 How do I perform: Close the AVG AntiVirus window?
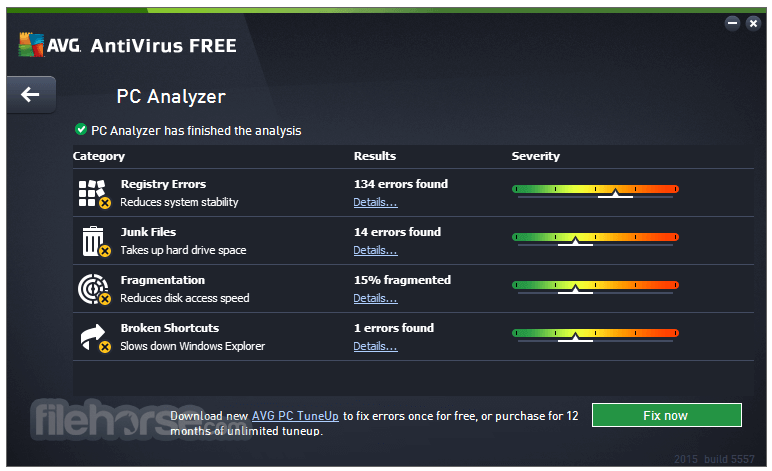[x=753, y=23]
